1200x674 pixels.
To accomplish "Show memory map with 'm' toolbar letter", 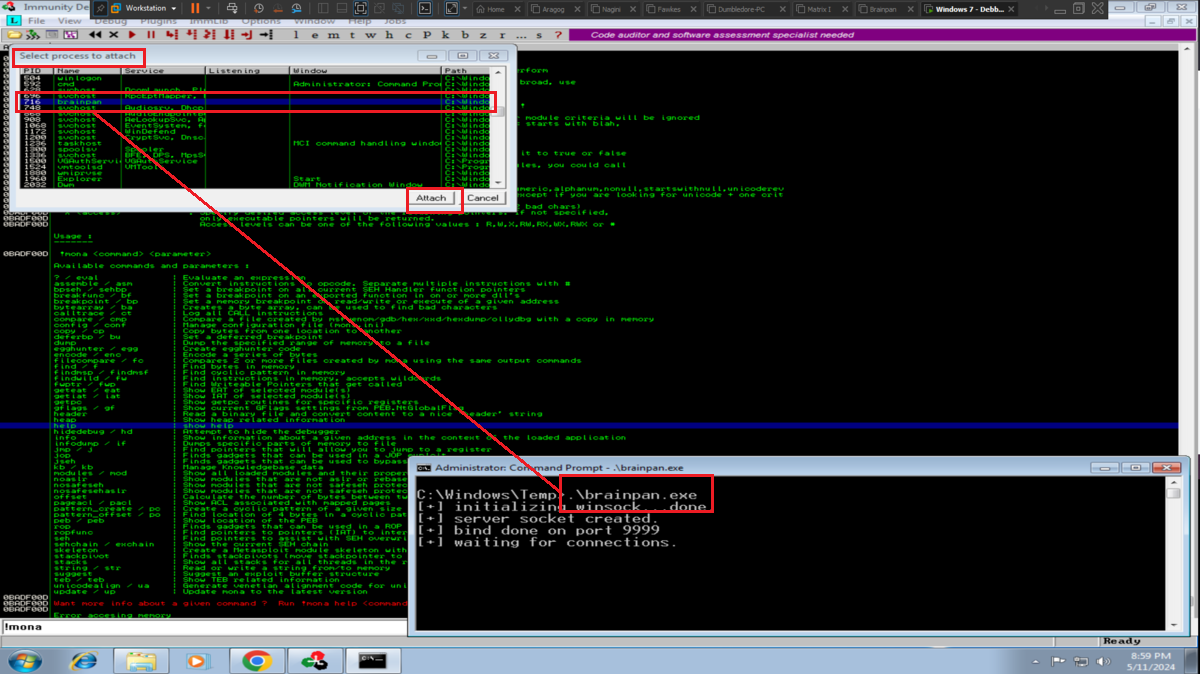I will [x=333, y=35].
